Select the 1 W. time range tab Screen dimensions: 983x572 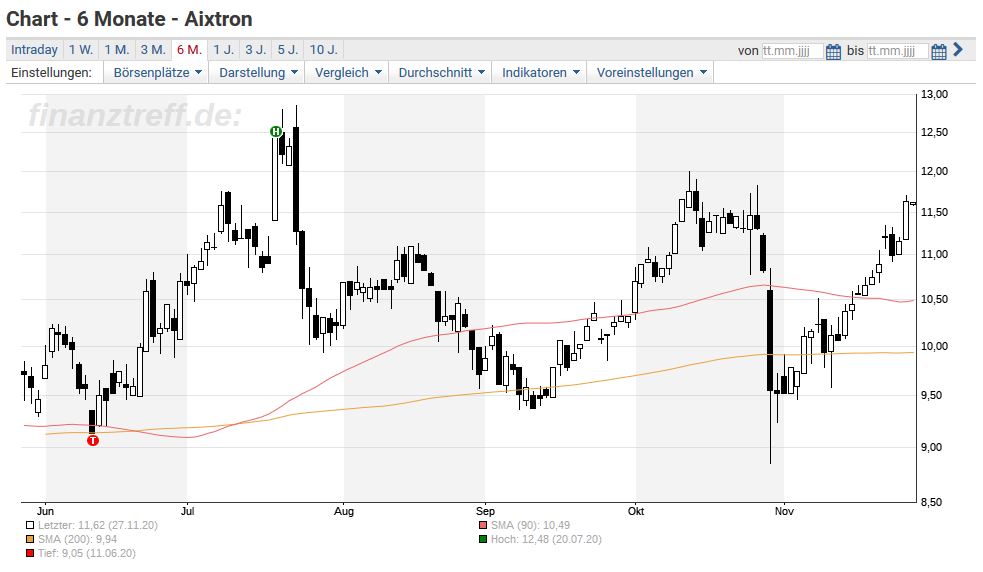[81, 50]
